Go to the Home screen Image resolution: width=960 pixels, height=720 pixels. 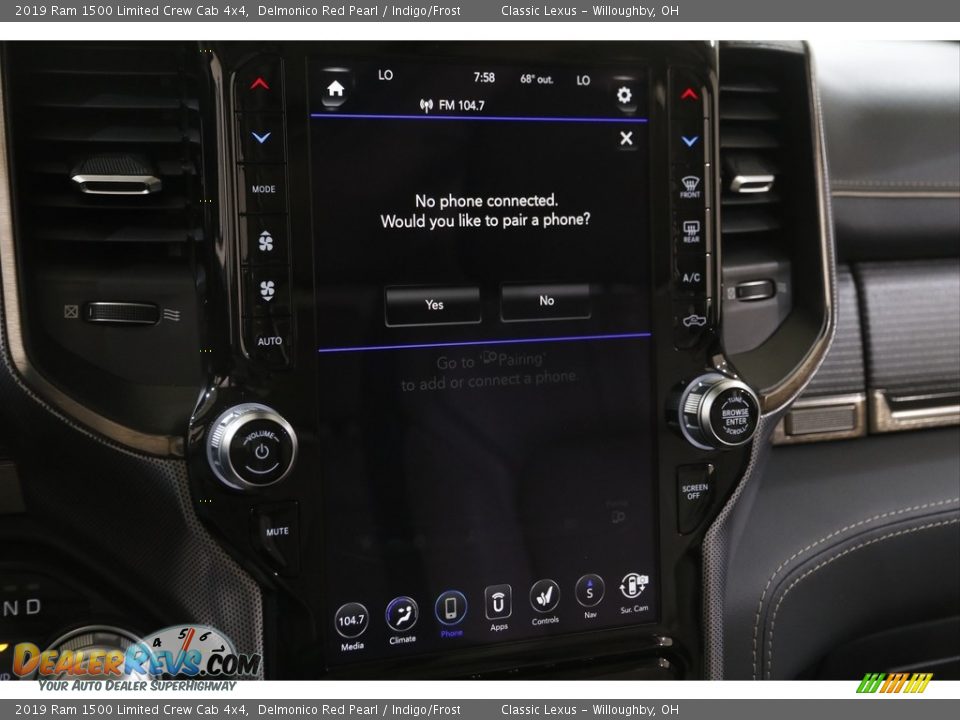point(336,89)
